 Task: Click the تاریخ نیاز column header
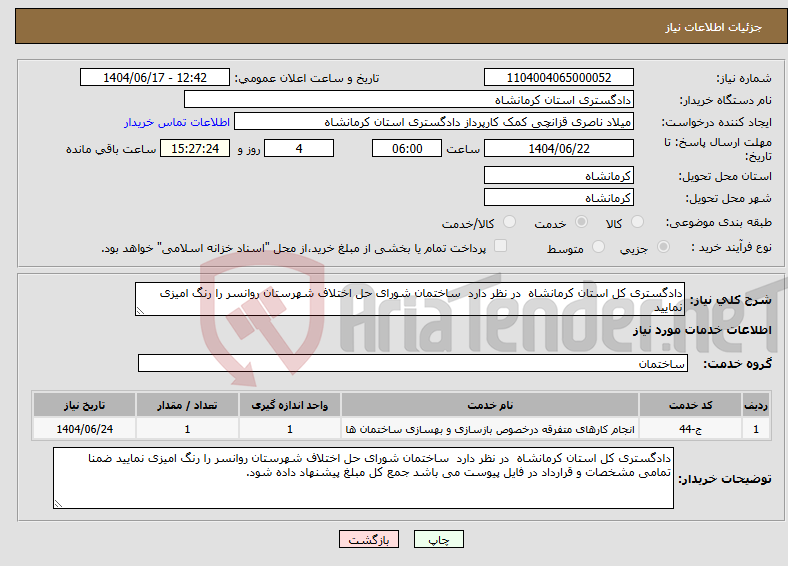(84, 405)
